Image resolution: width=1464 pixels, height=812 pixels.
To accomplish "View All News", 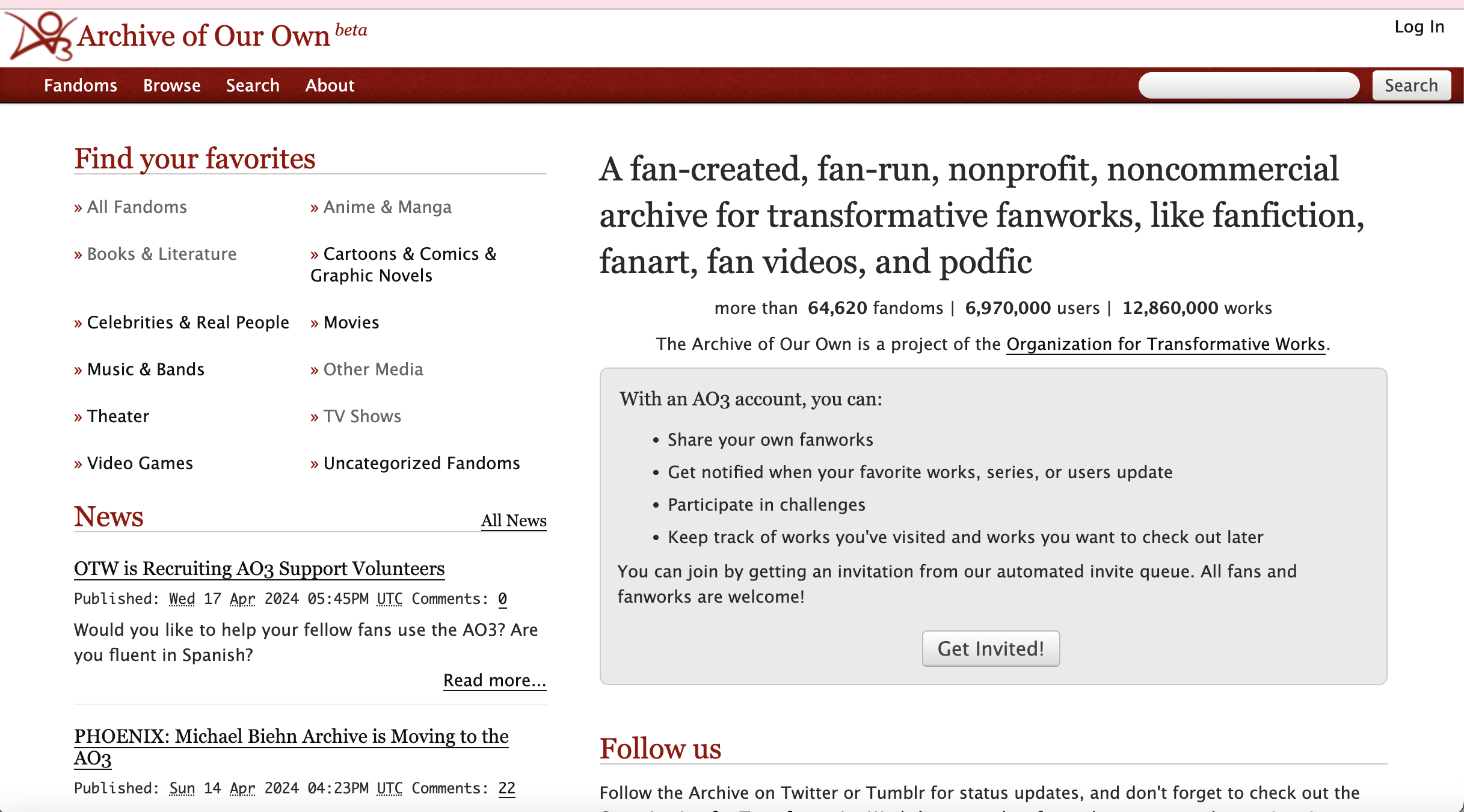I will point(513,521).
